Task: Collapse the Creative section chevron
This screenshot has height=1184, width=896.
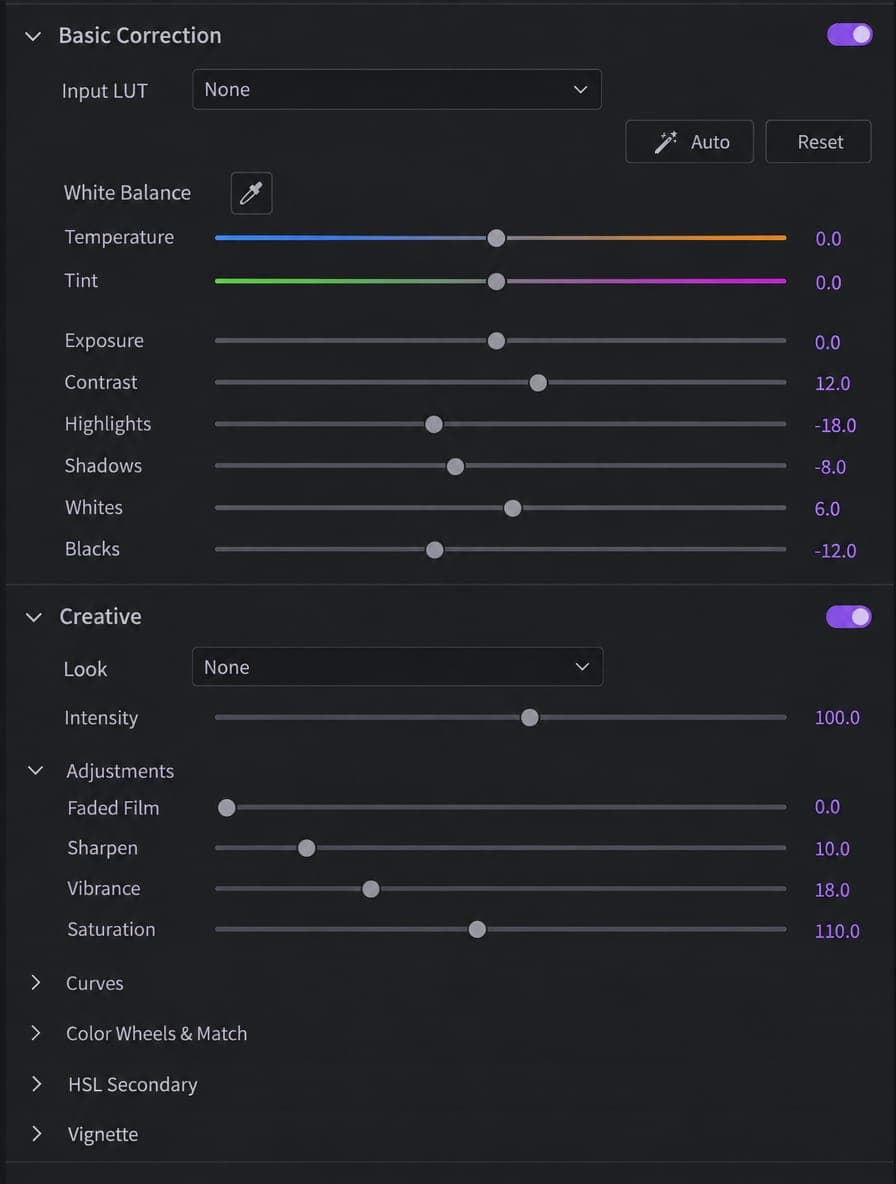Action: click(34, 618)
